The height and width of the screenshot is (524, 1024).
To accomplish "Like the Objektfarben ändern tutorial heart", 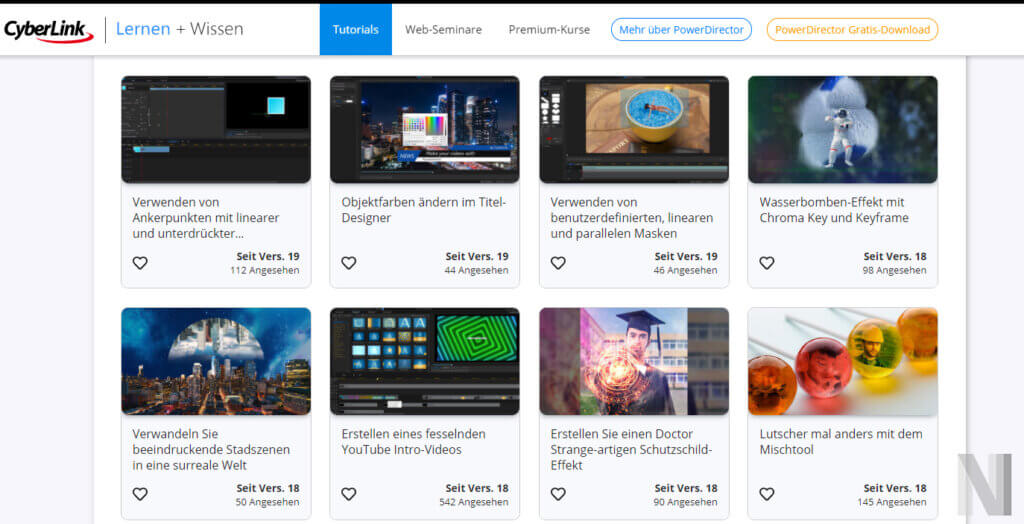I will tap(349, 263).
